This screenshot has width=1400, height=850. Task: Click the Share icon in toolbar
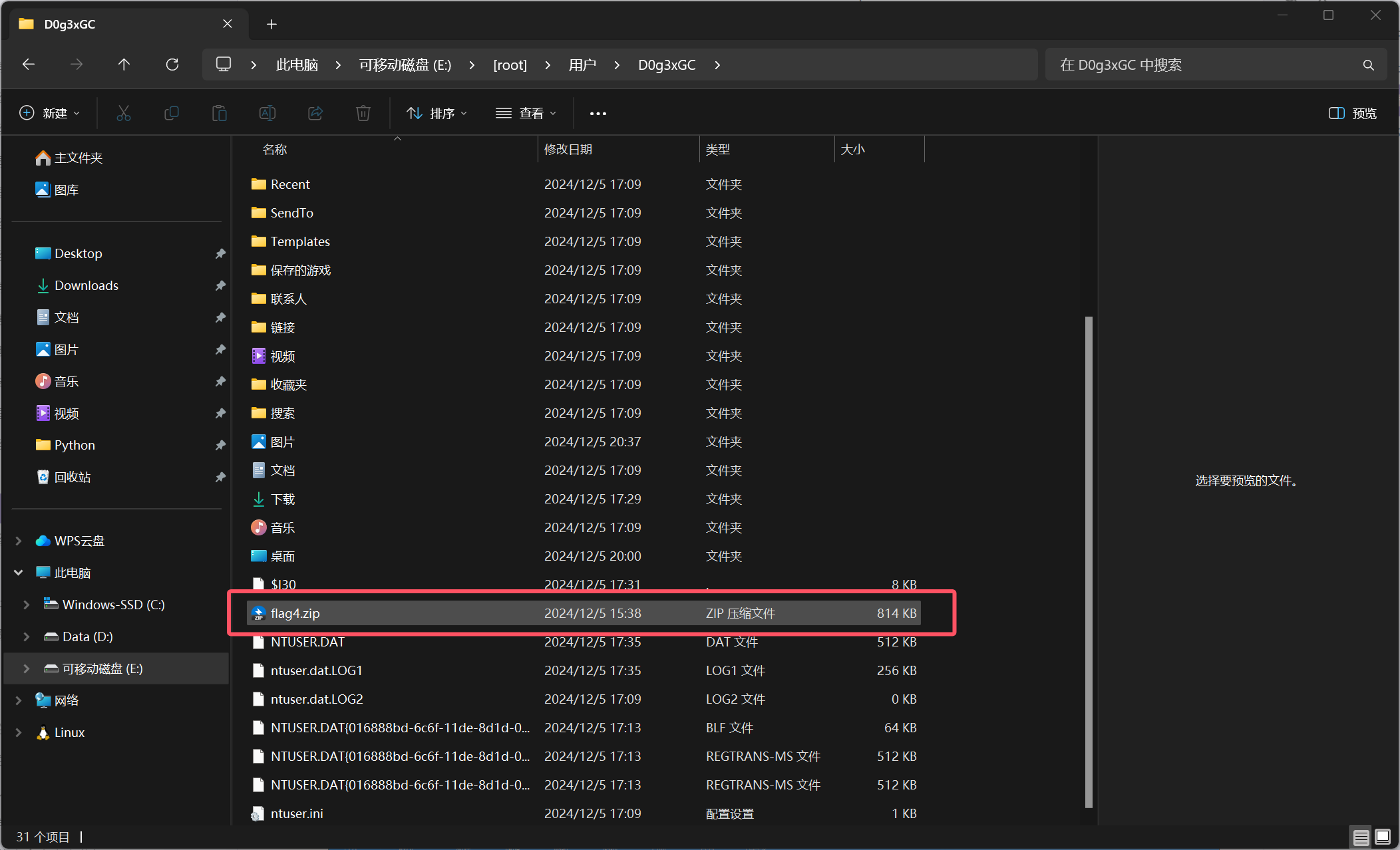(315, 113)
